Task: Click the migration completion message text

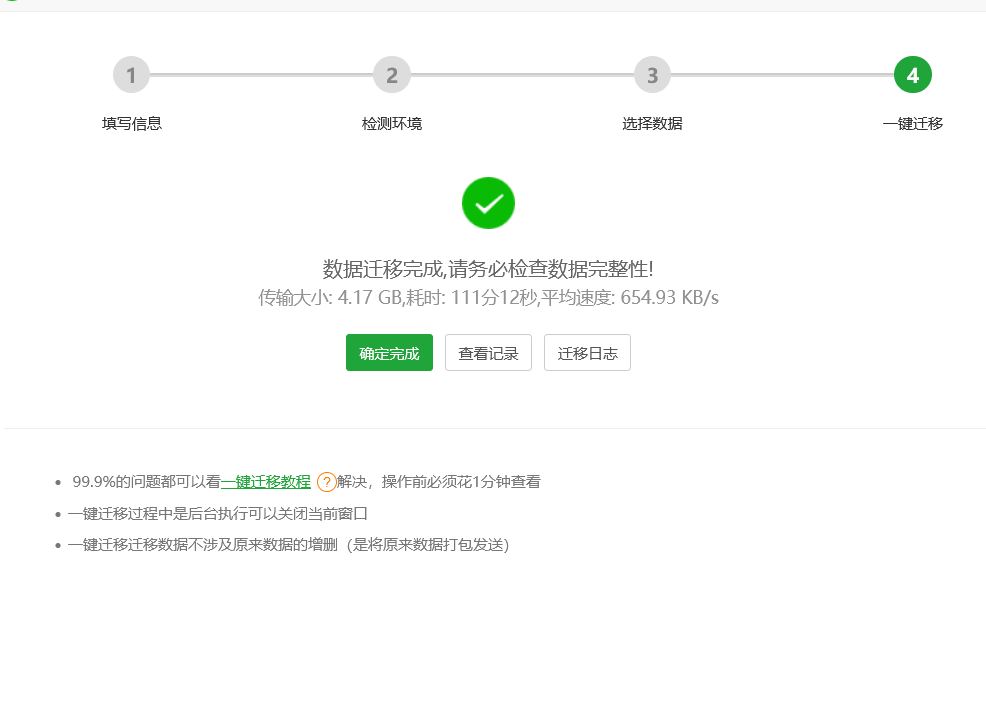Action: pos(487,267)
